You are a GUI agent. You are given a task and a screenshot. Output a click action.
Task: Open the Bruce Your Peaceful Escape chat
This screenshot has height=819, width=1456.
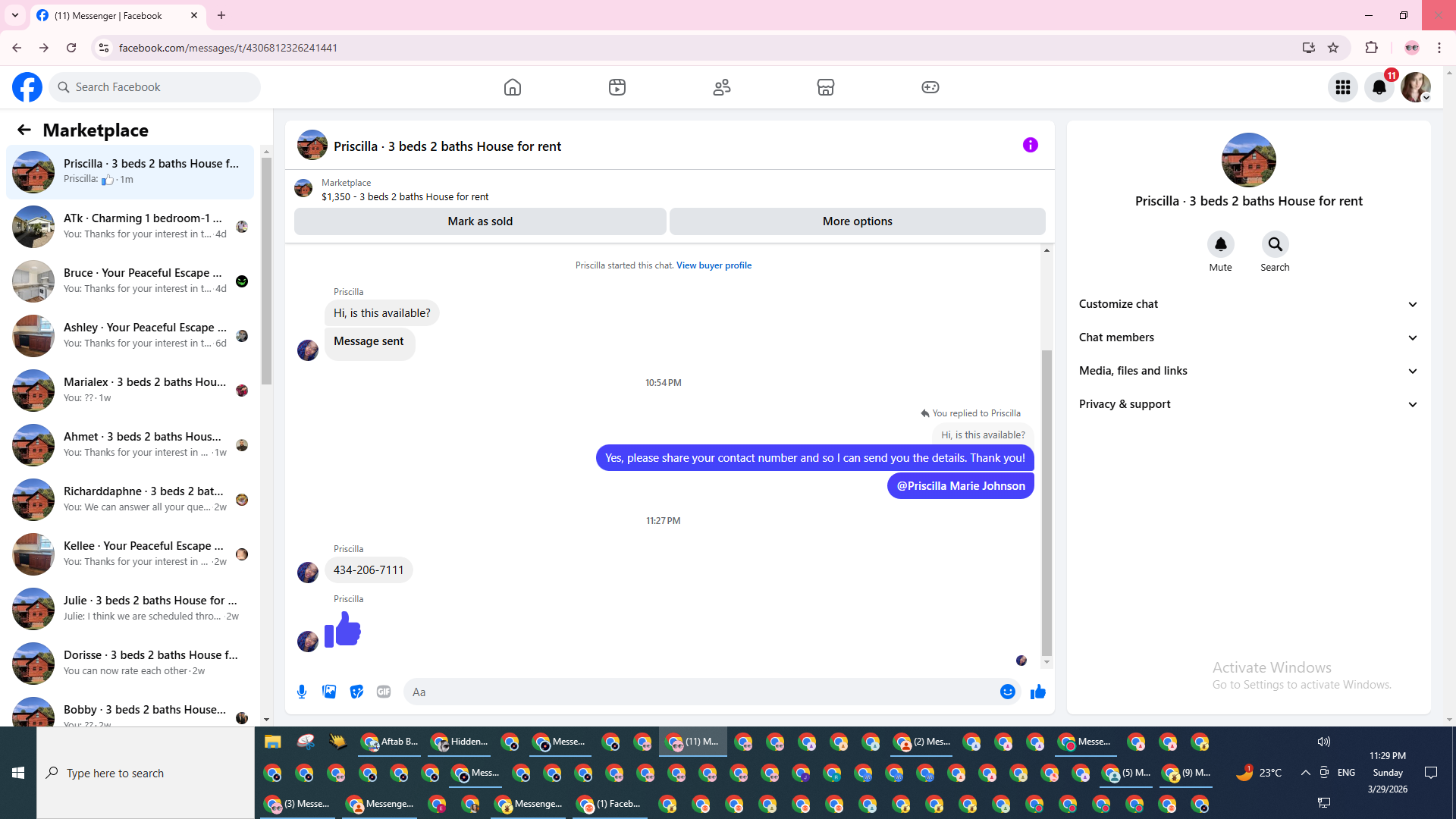130,281
